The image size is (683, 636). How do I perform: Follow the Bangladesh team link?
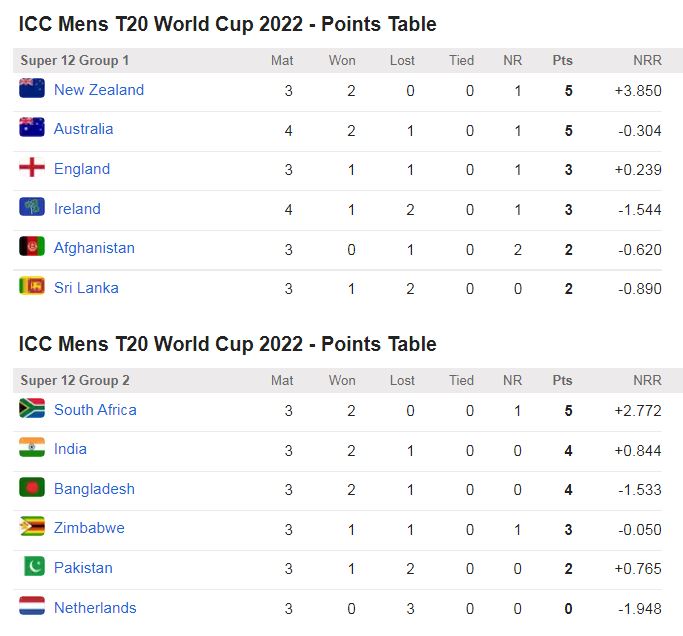click(x=94, y=489)
